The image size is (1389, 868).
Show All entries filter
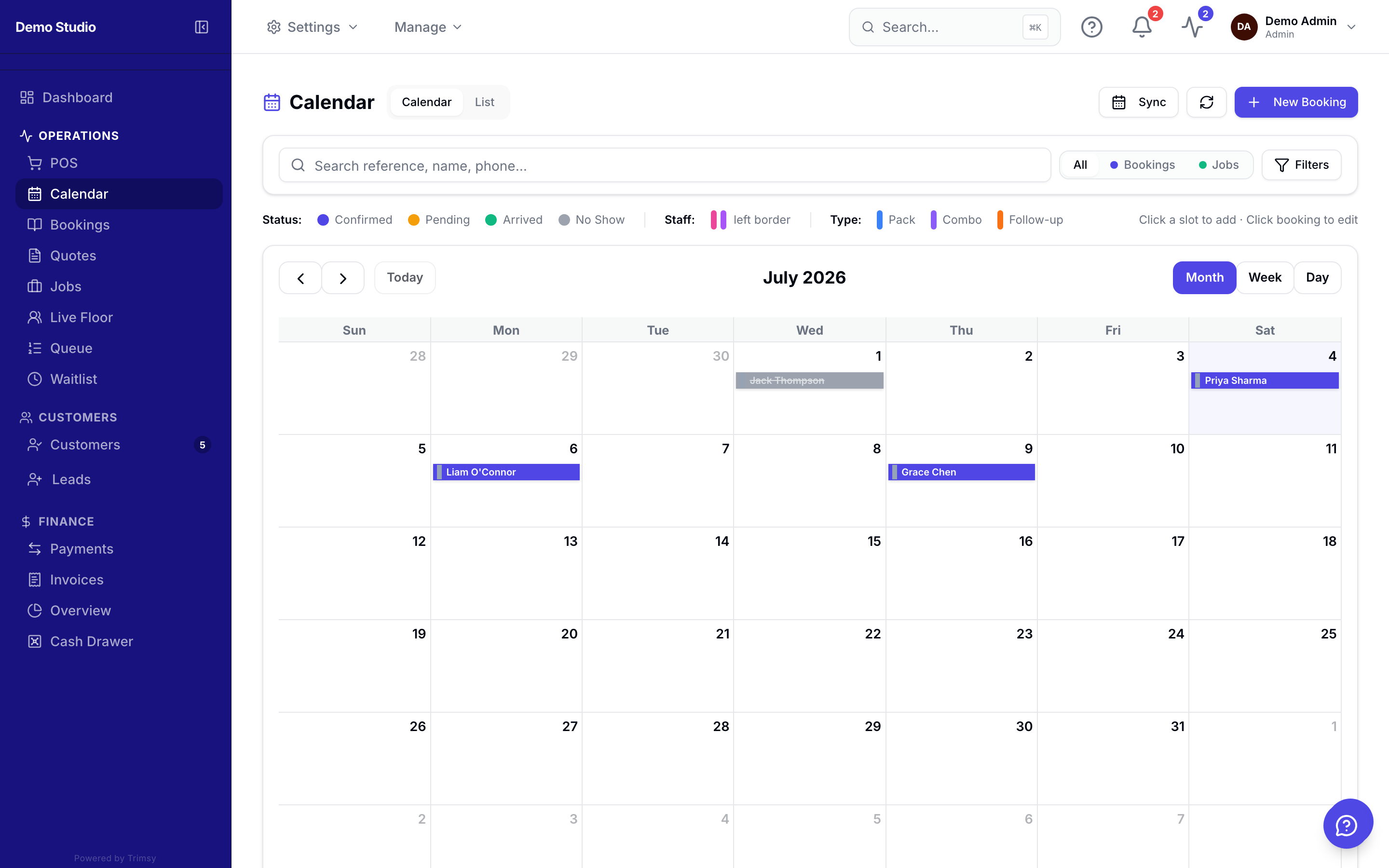tap(1080, 165)
